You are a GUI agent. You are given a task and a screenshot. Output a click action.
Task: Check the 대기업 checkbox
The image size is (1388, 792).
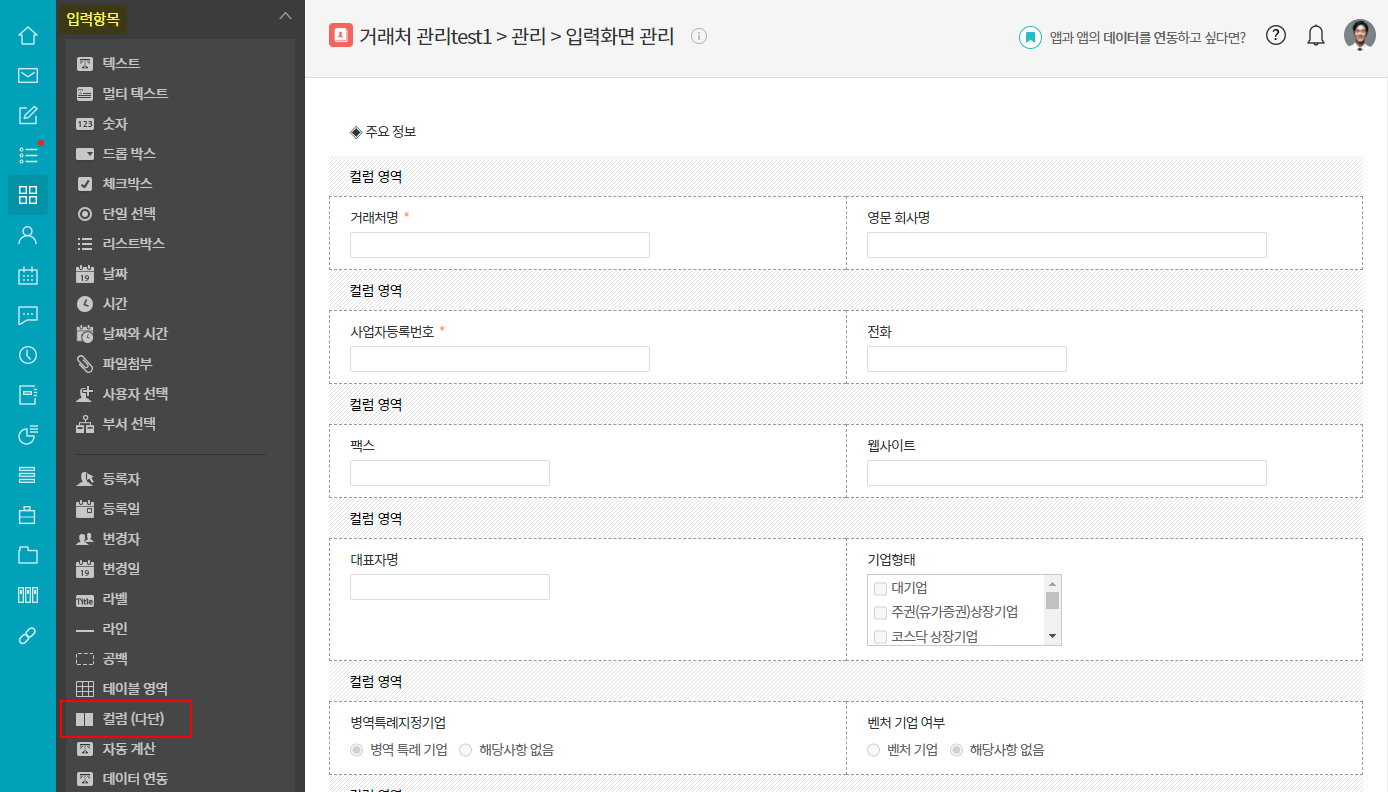[x=881, y=588]
